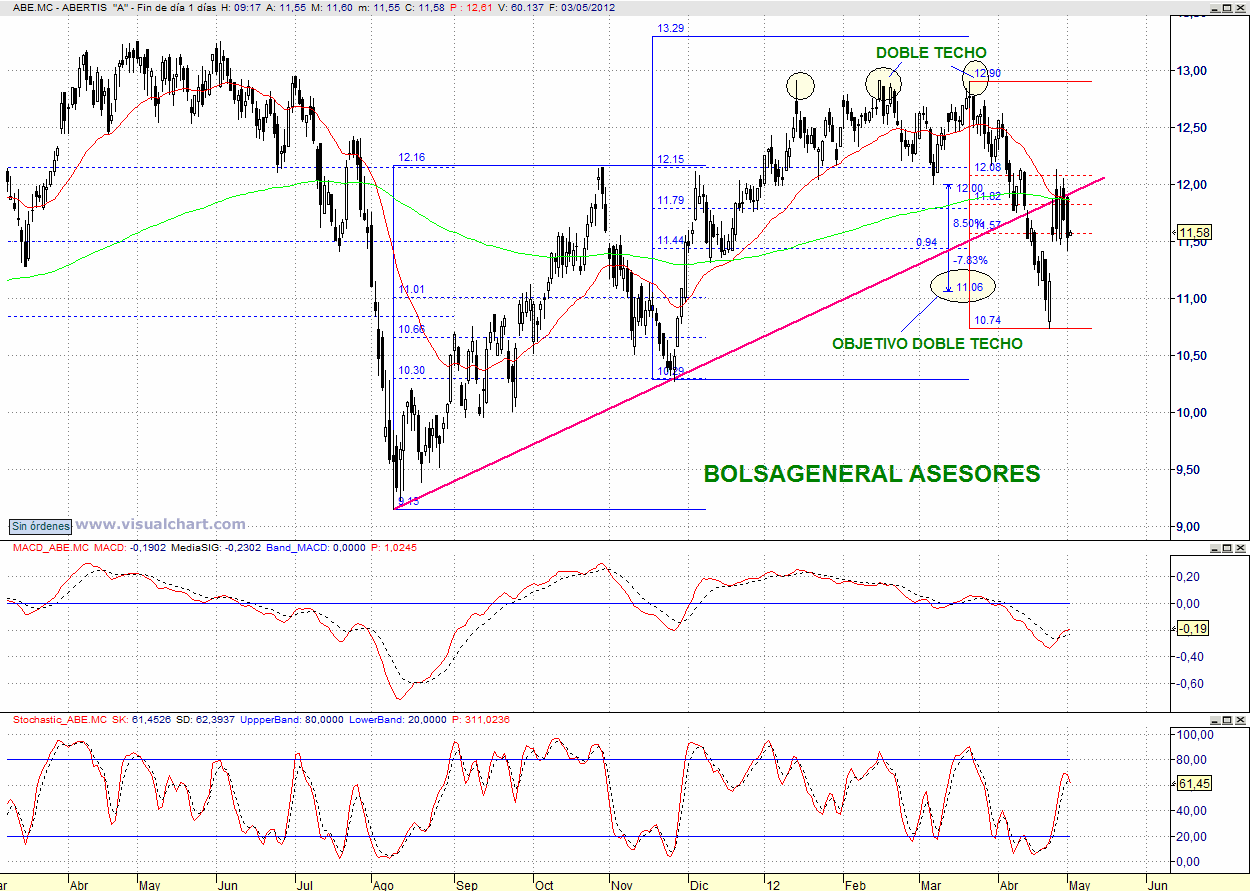This screenshot has height=891, width=1250.
Task: Maximize the main price chart pane
Action: click(x=1226, y=8)
